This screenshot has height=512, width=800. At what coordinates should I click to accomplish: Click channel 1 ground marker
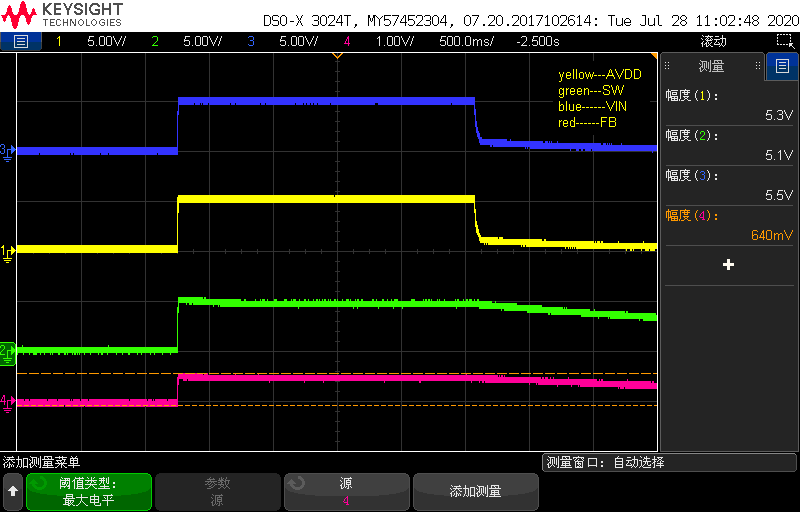(x=7, y=252)
